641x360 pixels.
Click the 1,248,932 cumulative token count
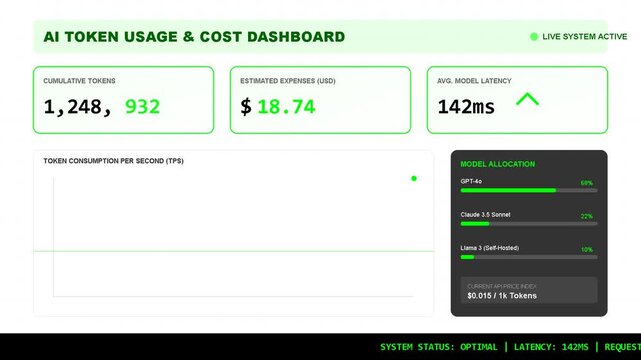coord(101,107)
